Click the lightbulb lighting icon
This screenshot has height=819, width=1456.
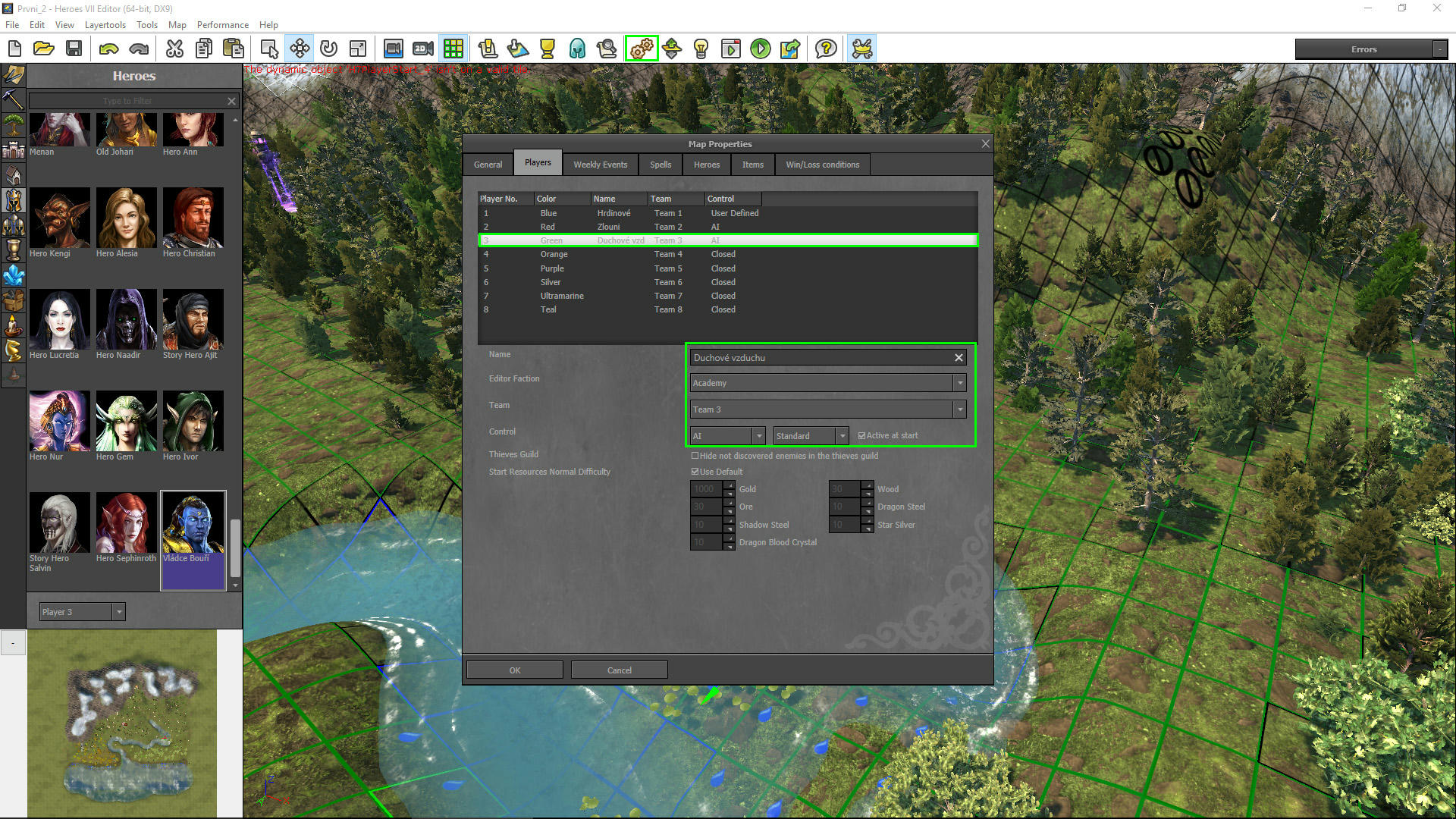tap(701, 49)
